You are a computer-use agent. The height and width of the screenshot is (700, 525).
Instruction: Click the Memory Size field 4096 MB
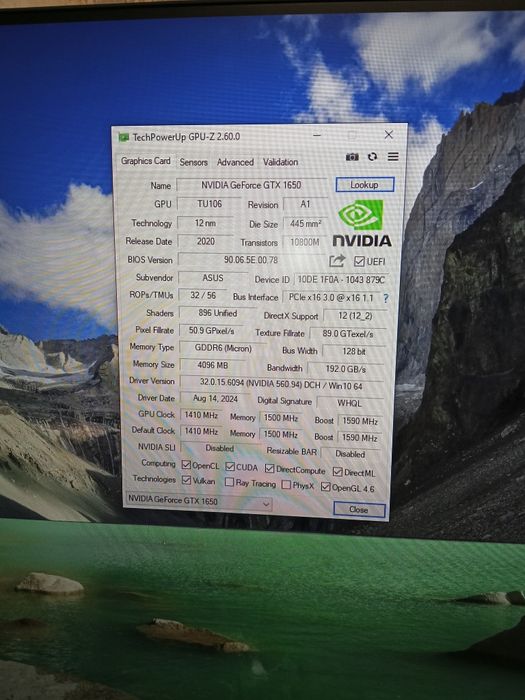click(x=213, y=365)
